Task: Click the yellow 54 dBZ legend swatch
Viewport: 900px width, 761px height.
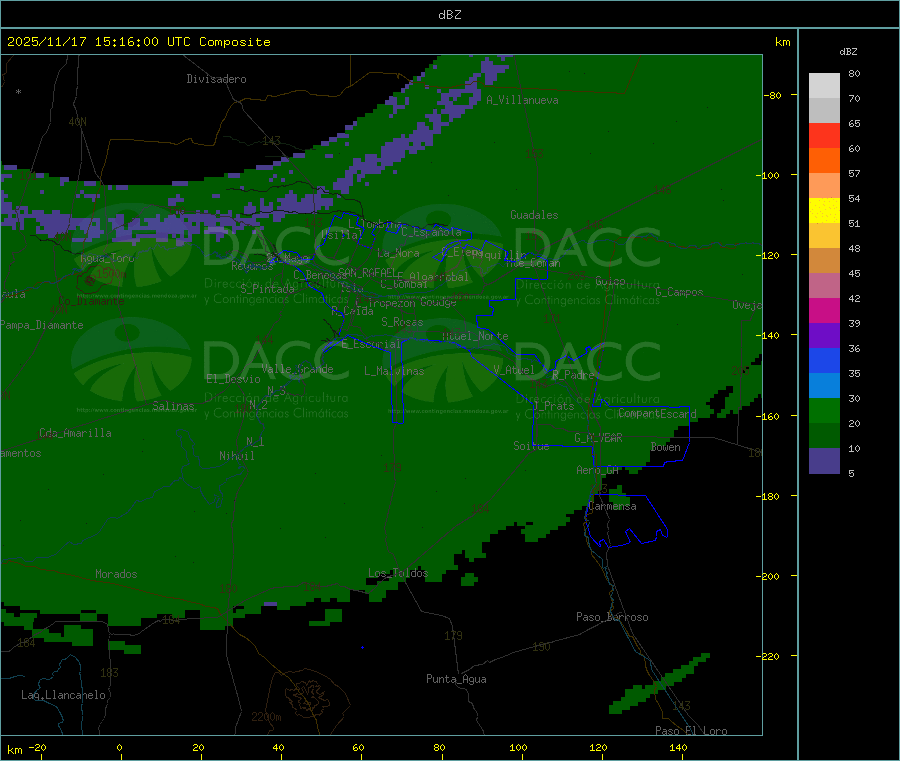Action: point(824,211)
